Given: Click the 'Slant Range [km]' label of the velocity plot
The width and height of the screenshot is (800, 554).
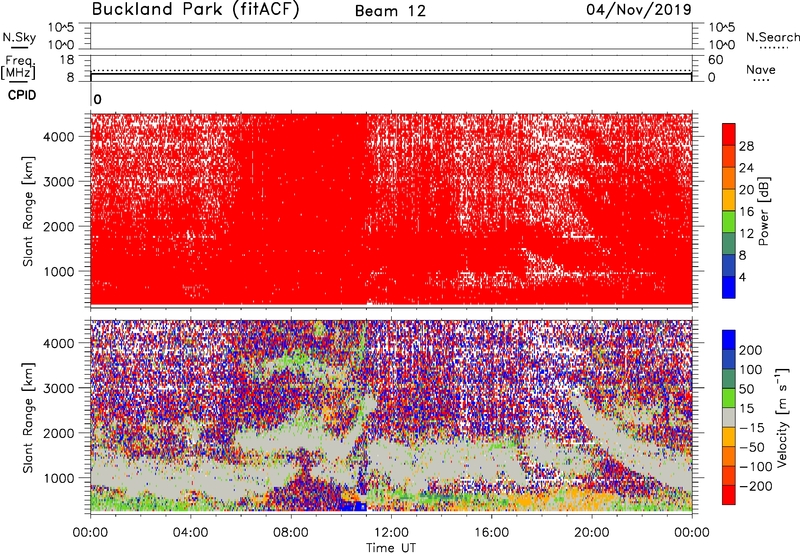Looking at the screenshot, I should [x=28, y=418].
